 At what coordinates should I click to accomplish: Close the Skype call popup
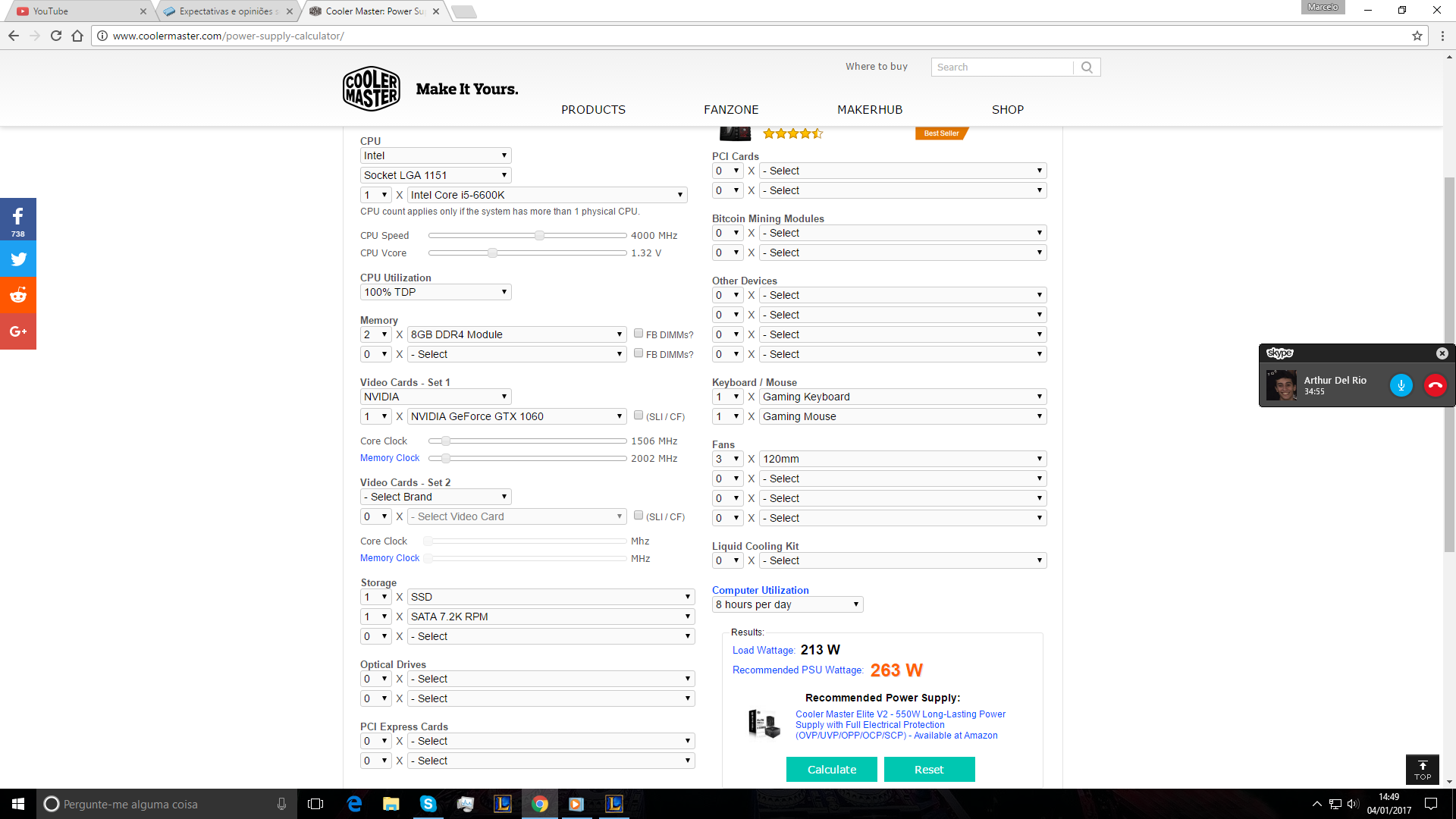click(1442, 353)
